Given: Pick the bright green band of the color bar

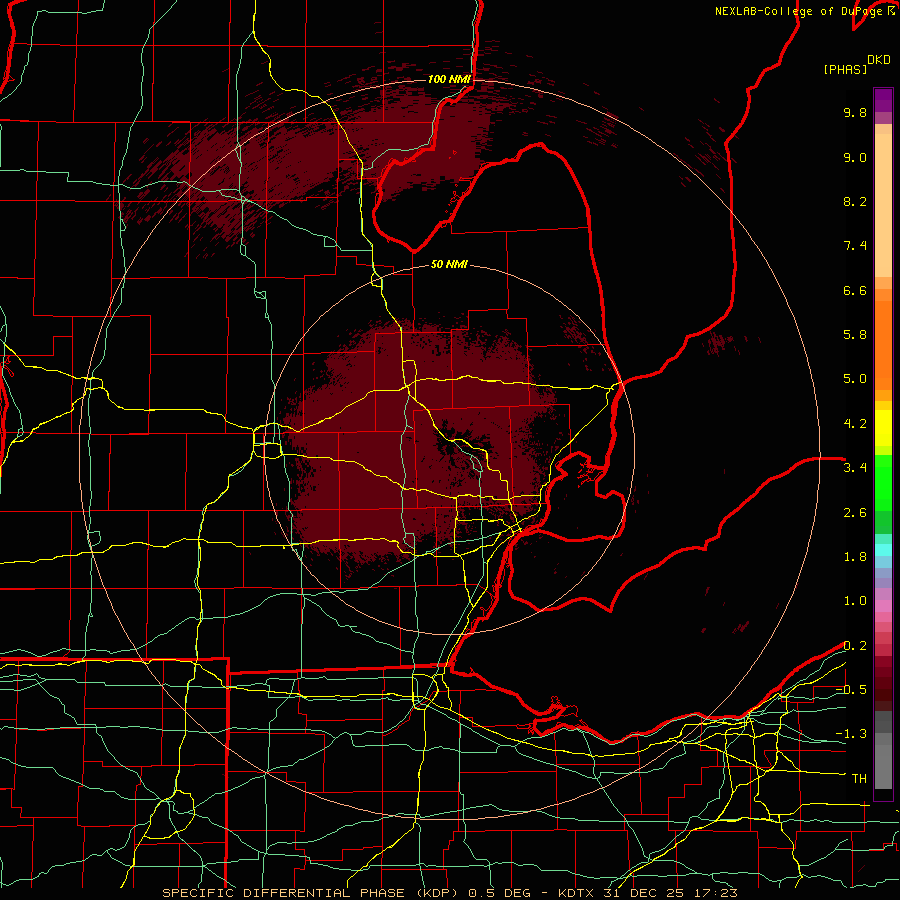Looking at the screenshot, I should (x=883, y=484).
